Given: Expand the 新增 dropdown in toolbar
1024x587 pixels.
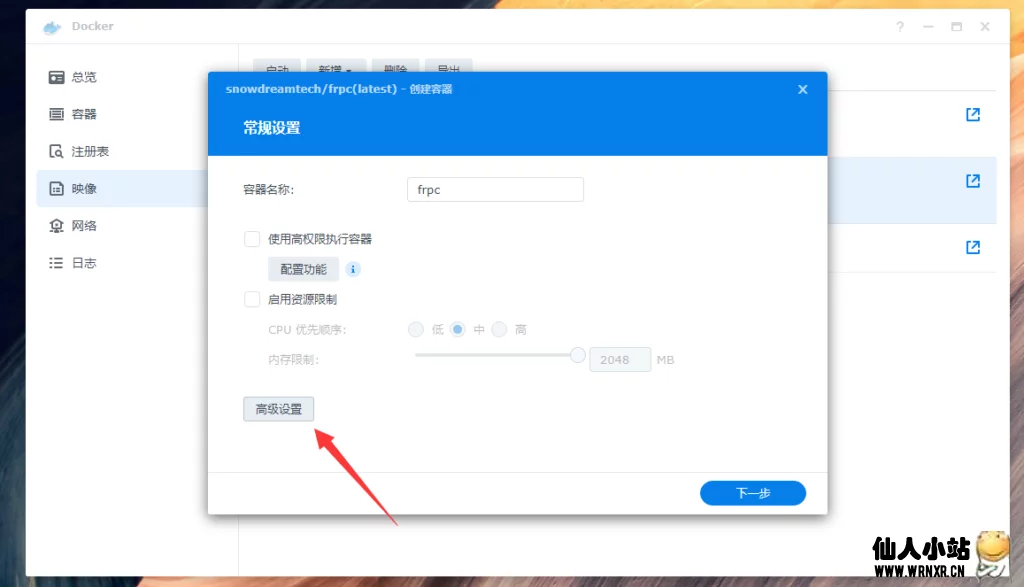Looking at the screenshot, I should [x=335, y=70].
